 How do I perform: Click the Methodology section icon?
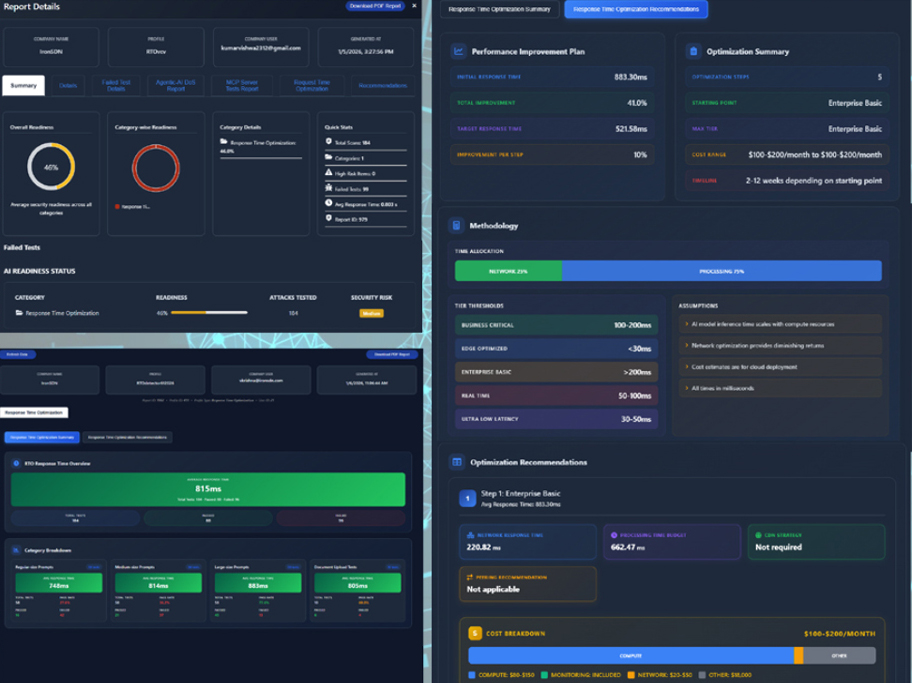[456, 226]
